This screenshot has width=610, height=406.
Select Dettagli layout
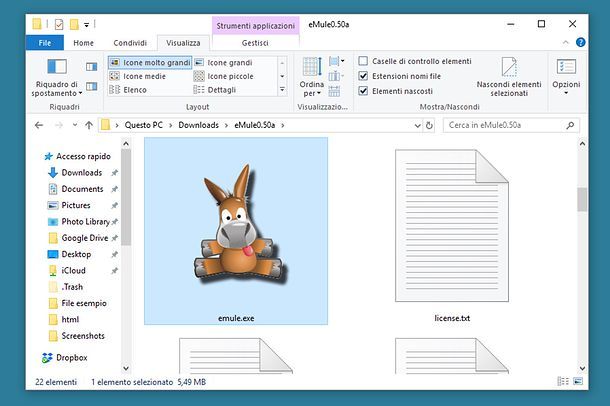pyautogui.click(x=215, y=90)
